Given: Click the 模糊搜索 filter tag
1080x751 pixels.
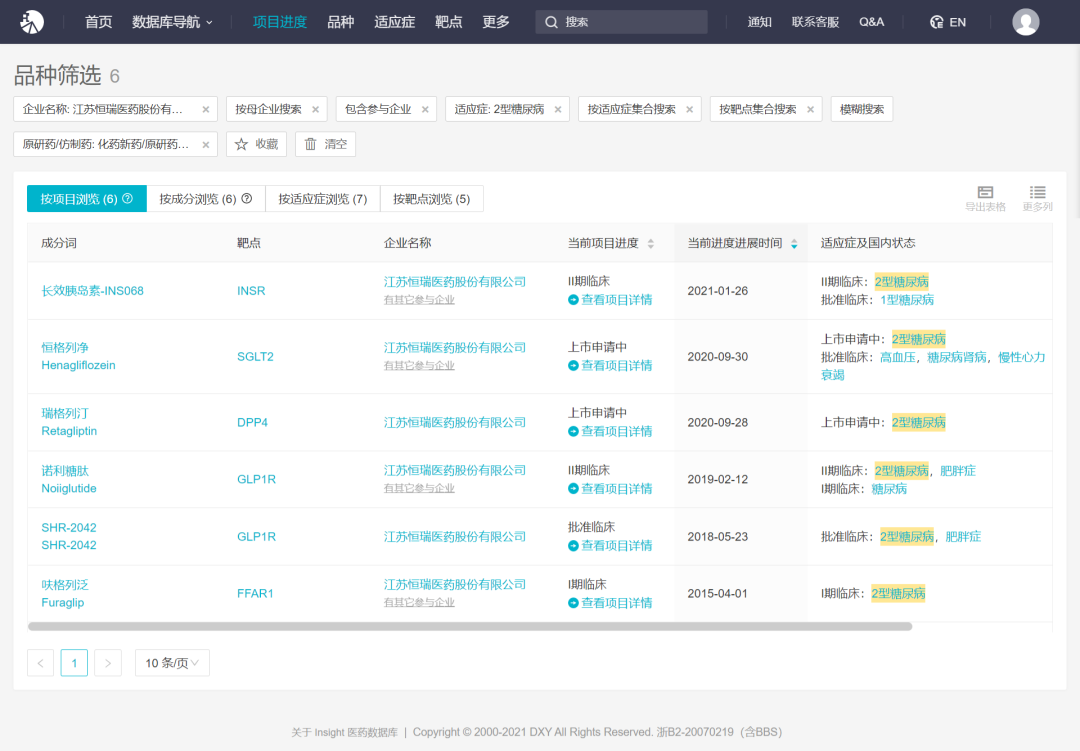Looking at the screenshot, I should 862,109.
